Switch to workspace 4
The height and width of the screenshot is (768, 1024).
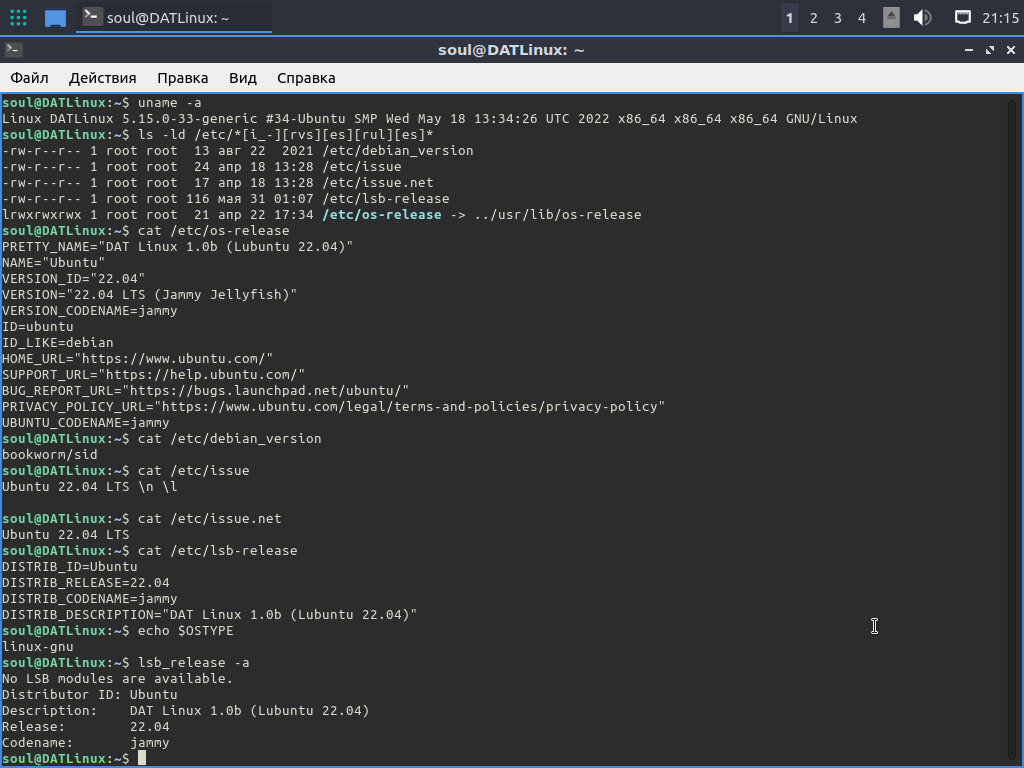[862, 18]
